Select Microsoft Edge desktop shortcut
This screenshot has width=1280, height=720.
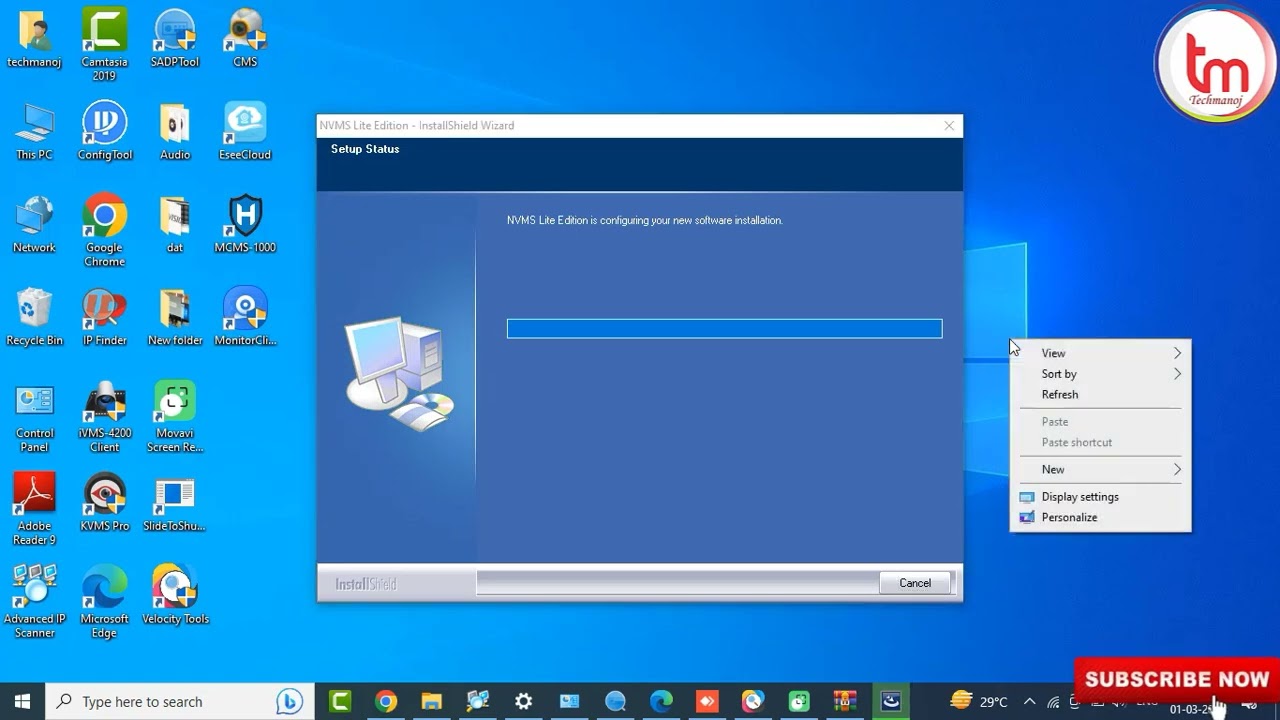pos(104,602)
